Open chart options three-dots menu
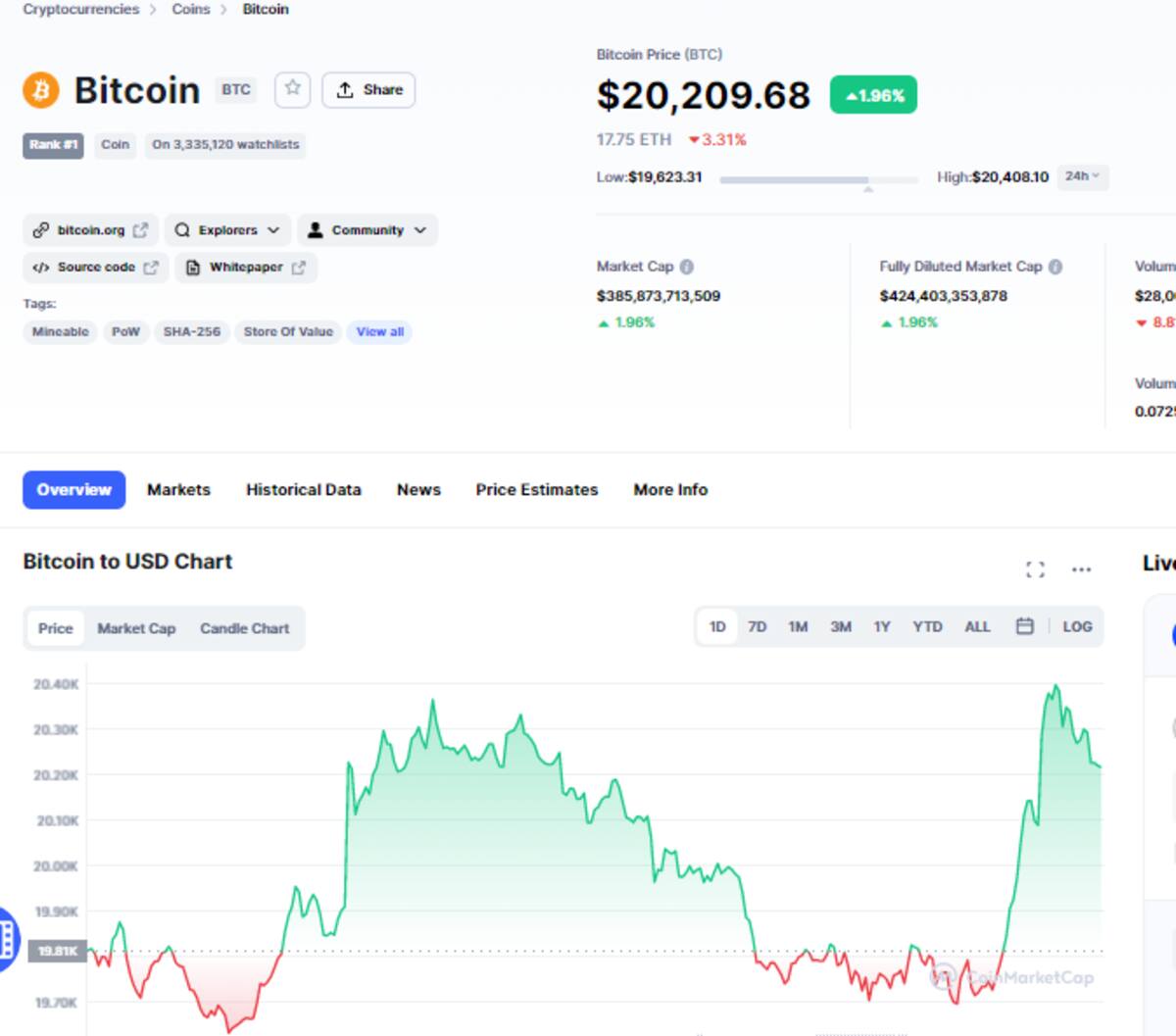This screenshot has height=1036, width=1176. (x=1081, y=569)
